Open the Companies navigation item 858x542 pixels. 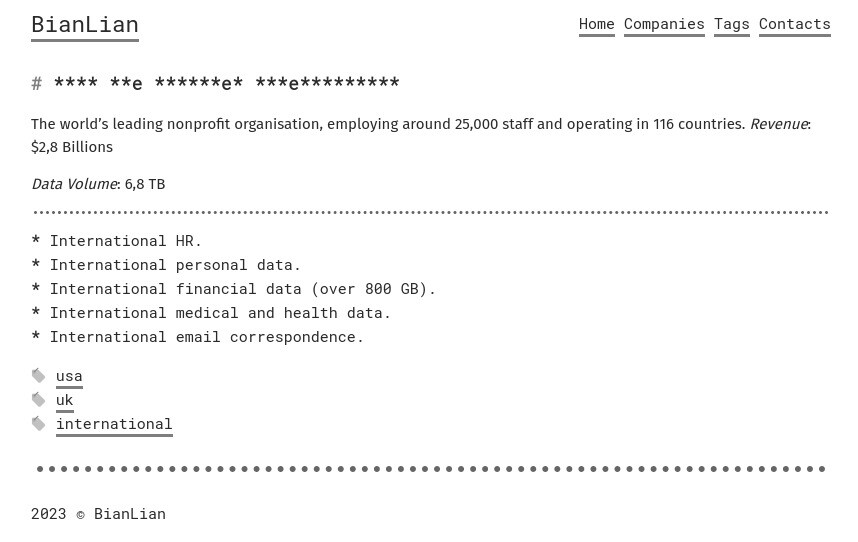pos(664,25)
